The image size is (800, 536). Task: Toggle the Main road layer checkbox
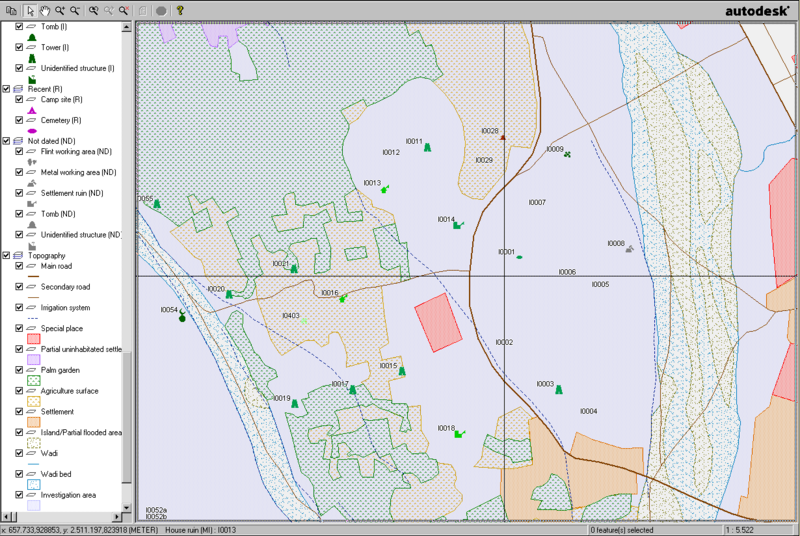tap(19, 266)
